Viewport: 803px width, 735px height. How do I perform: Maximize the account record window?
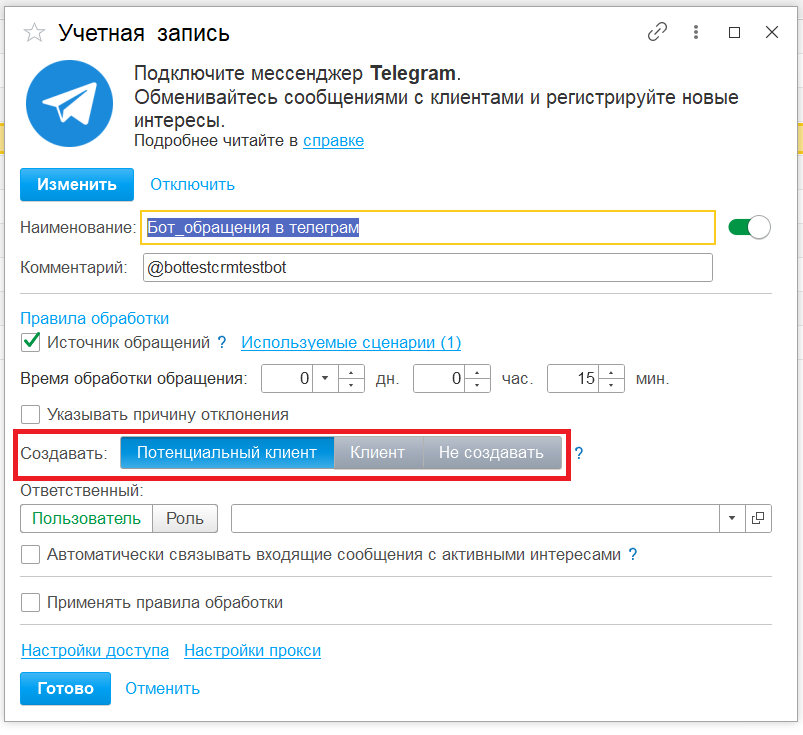pyautogui.click(x=734, y=33)
